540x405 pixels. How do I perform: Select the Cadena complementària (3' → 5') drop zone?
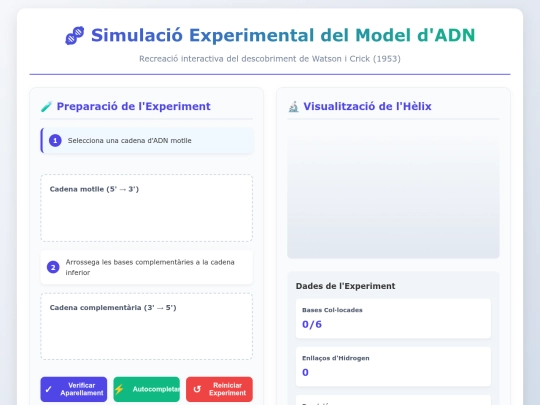(x=147, y=326)
